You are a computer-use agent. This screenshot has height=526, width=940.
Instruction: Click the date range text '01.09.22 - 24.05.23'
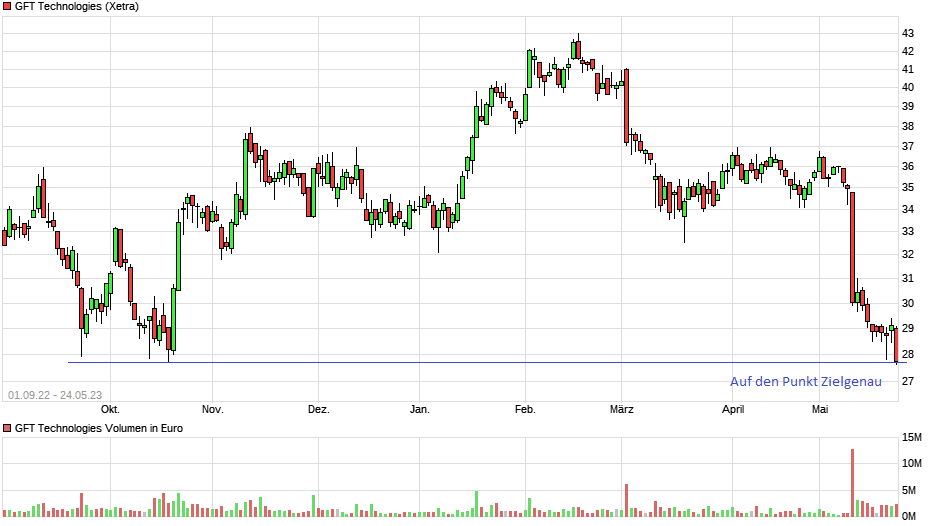pyautogui.click(x=55, y=395)
